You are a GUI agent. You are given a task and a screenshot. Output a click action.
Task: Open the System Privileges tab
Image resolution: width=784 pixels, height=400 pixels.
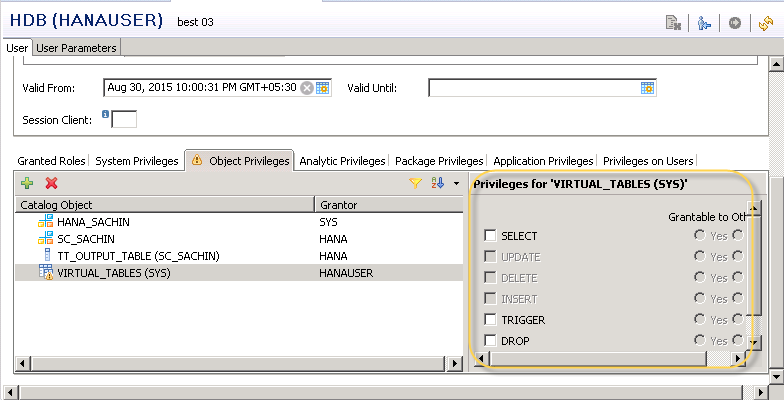(x=138, y=160)
